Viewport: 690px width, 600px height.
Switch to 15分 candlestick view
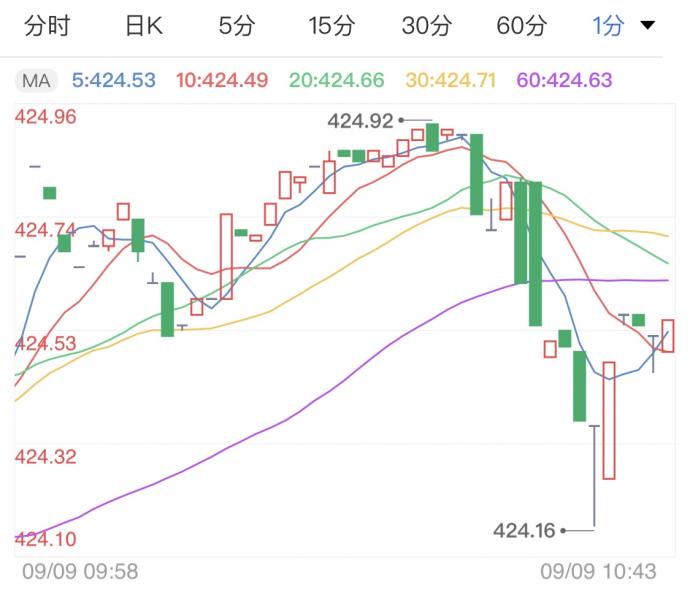331,27
